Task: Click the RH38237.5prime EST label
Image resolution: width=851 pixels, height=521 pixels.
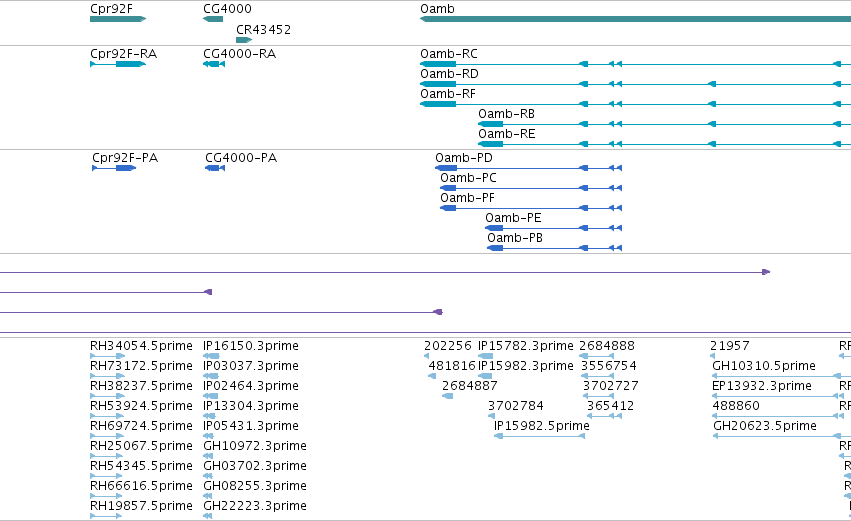Action: click(x=141, y=386)
